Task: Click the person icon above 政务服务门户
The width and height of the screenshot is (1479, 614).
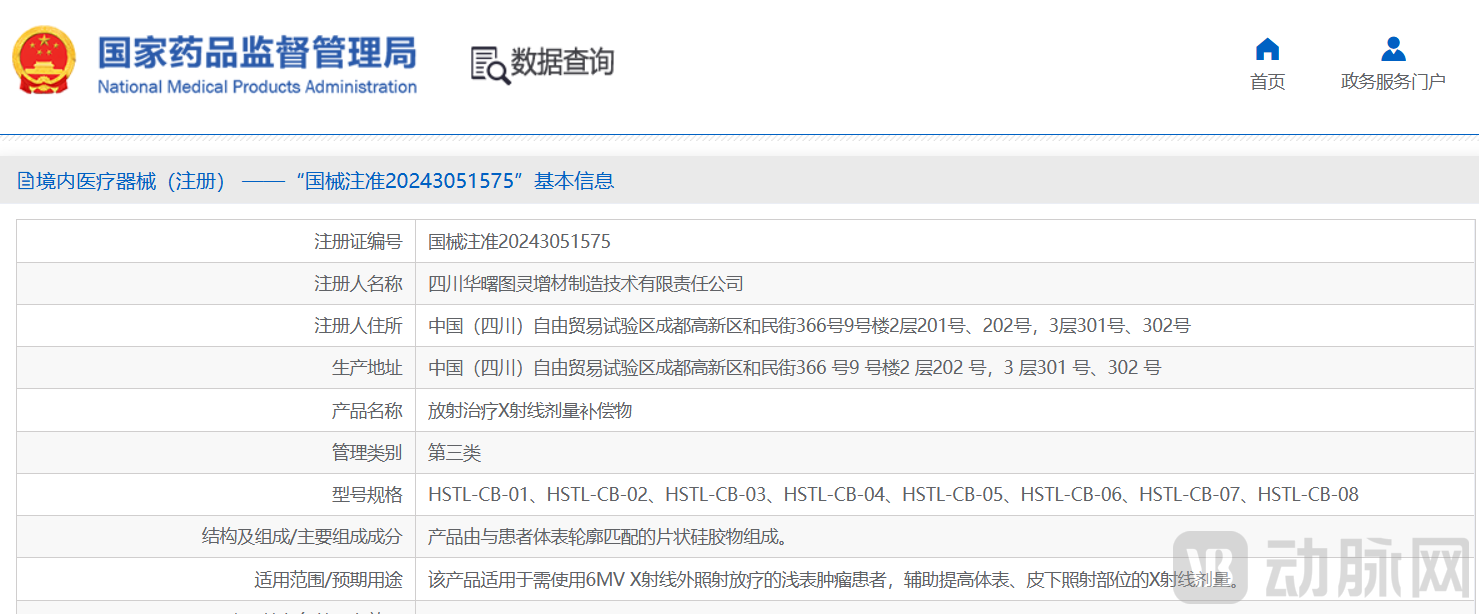Action: 1391,47
